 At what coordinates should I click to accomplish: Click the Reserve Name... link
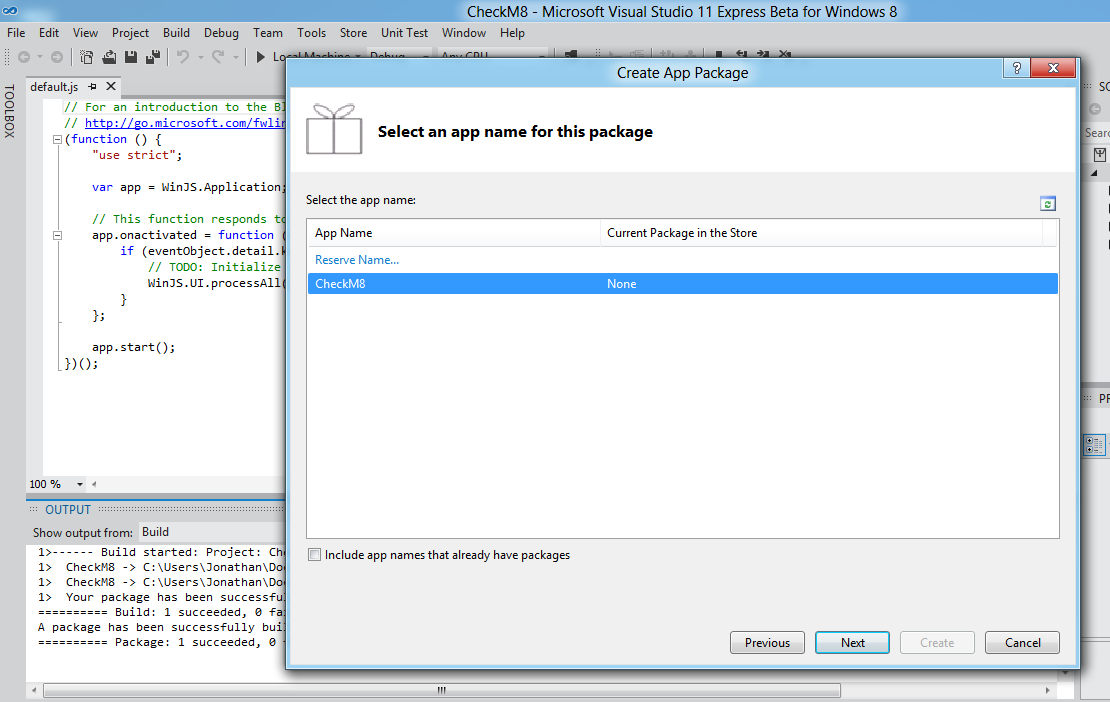coord(357,260)
